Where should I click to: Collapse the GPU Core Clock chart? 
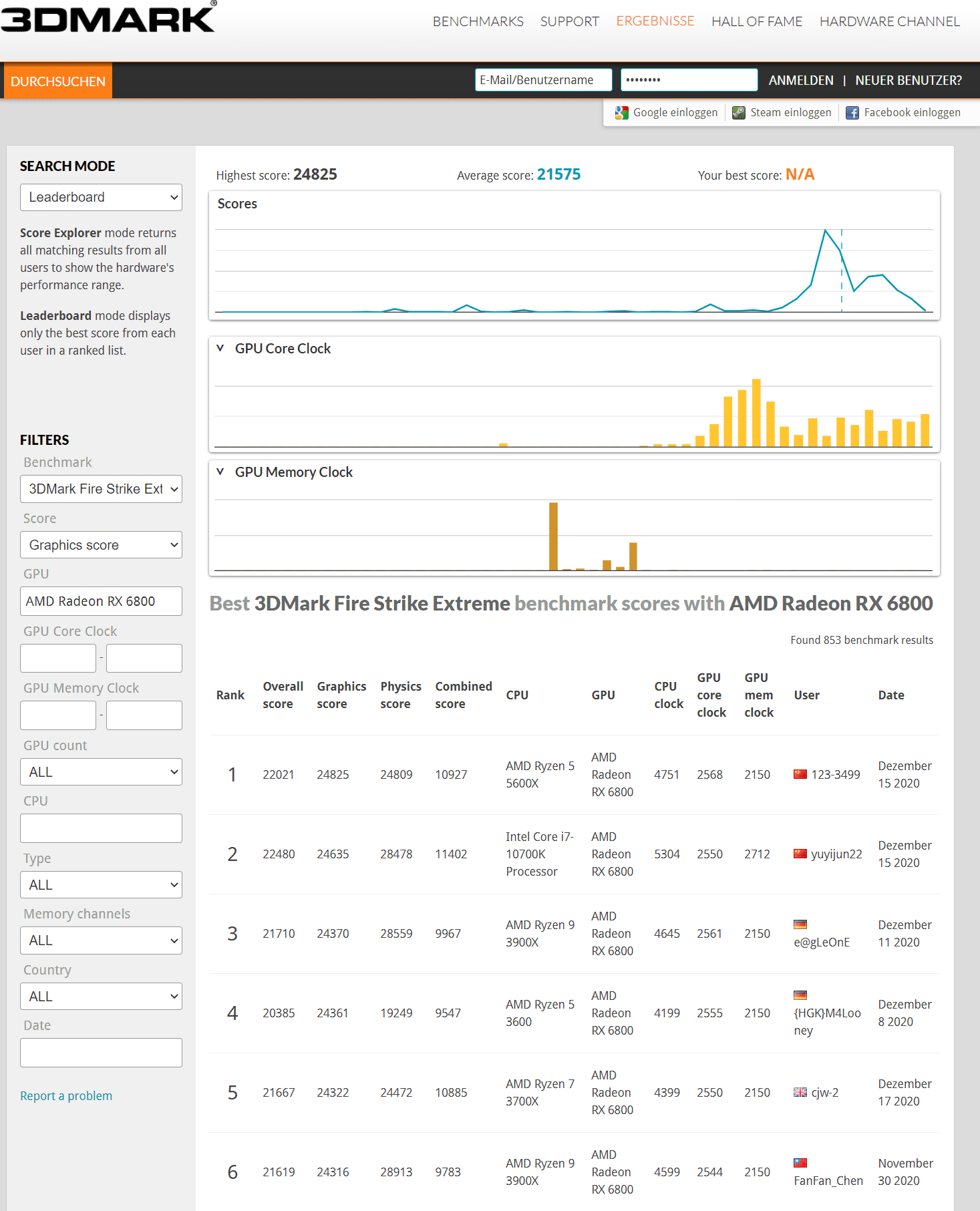pos(220,348)
